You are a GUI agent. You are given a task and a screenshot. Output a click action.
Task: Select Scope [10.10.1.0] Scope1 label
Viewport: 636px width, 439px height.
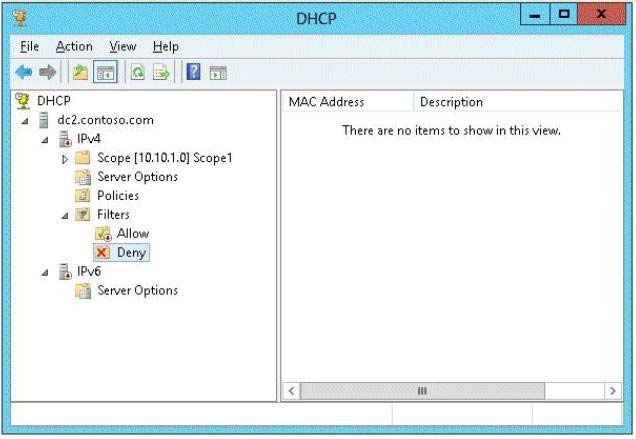[x=165, y=158]
